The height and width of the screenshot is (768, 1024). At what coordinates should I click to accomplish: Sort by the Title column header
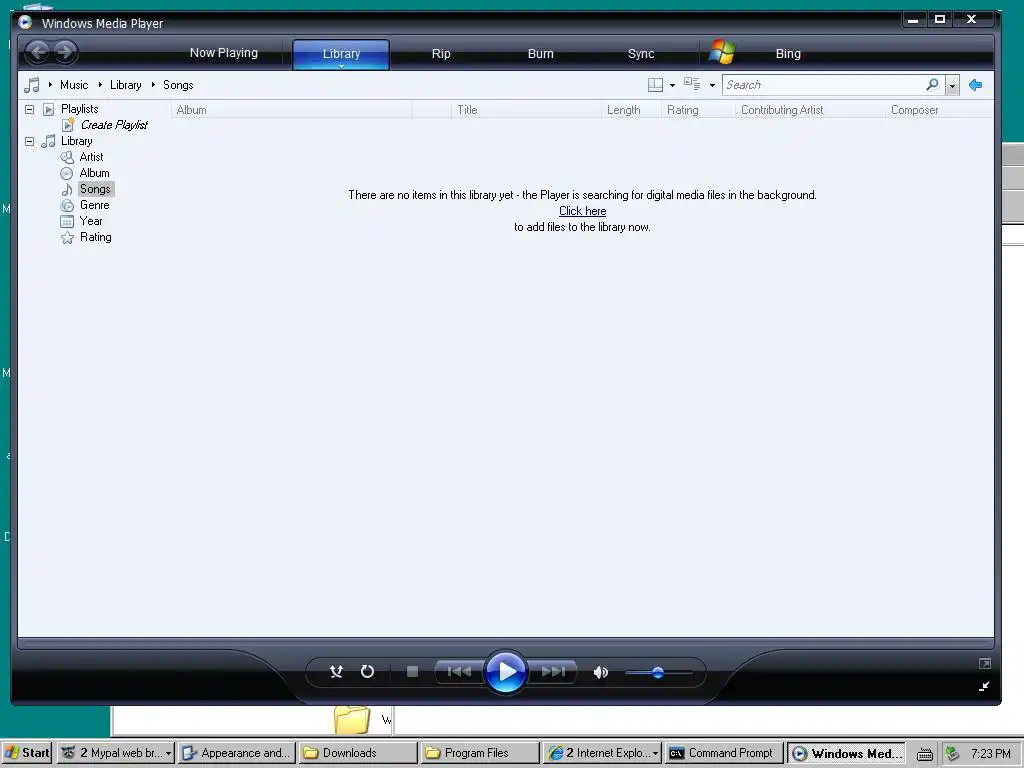coord(526,110)
